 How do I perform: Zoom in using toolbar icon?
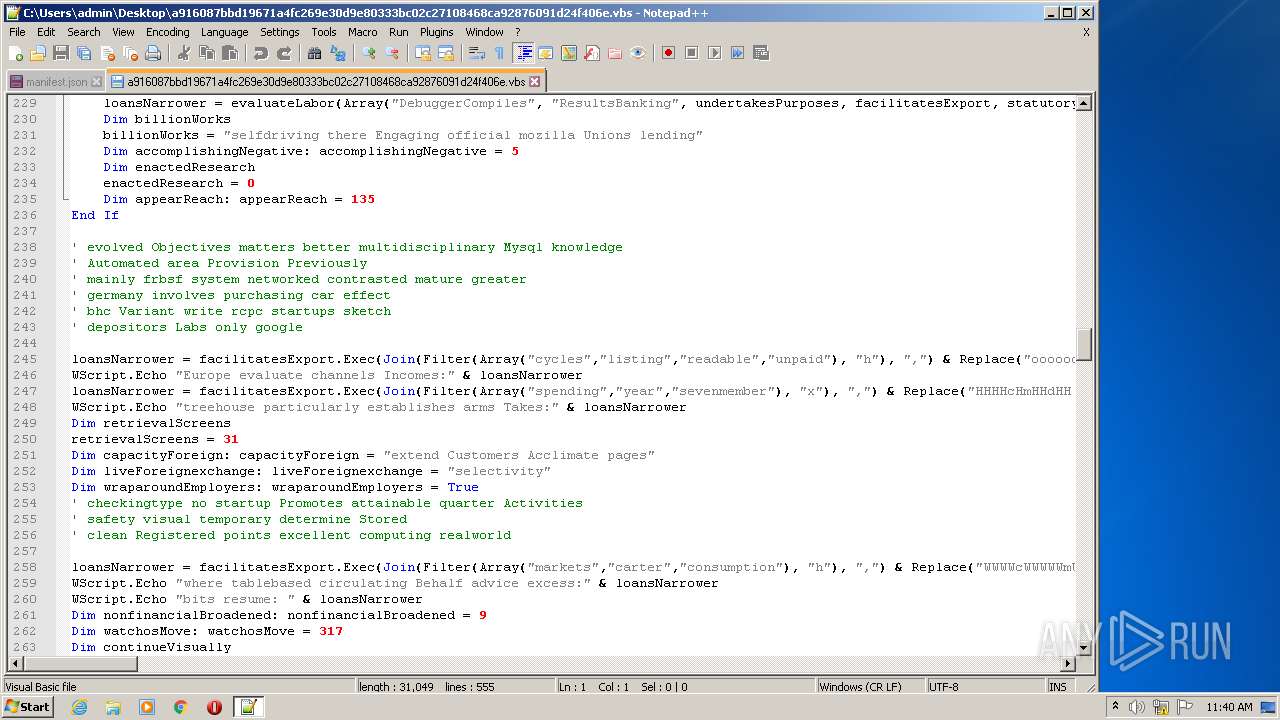click(x=369, y=53)
